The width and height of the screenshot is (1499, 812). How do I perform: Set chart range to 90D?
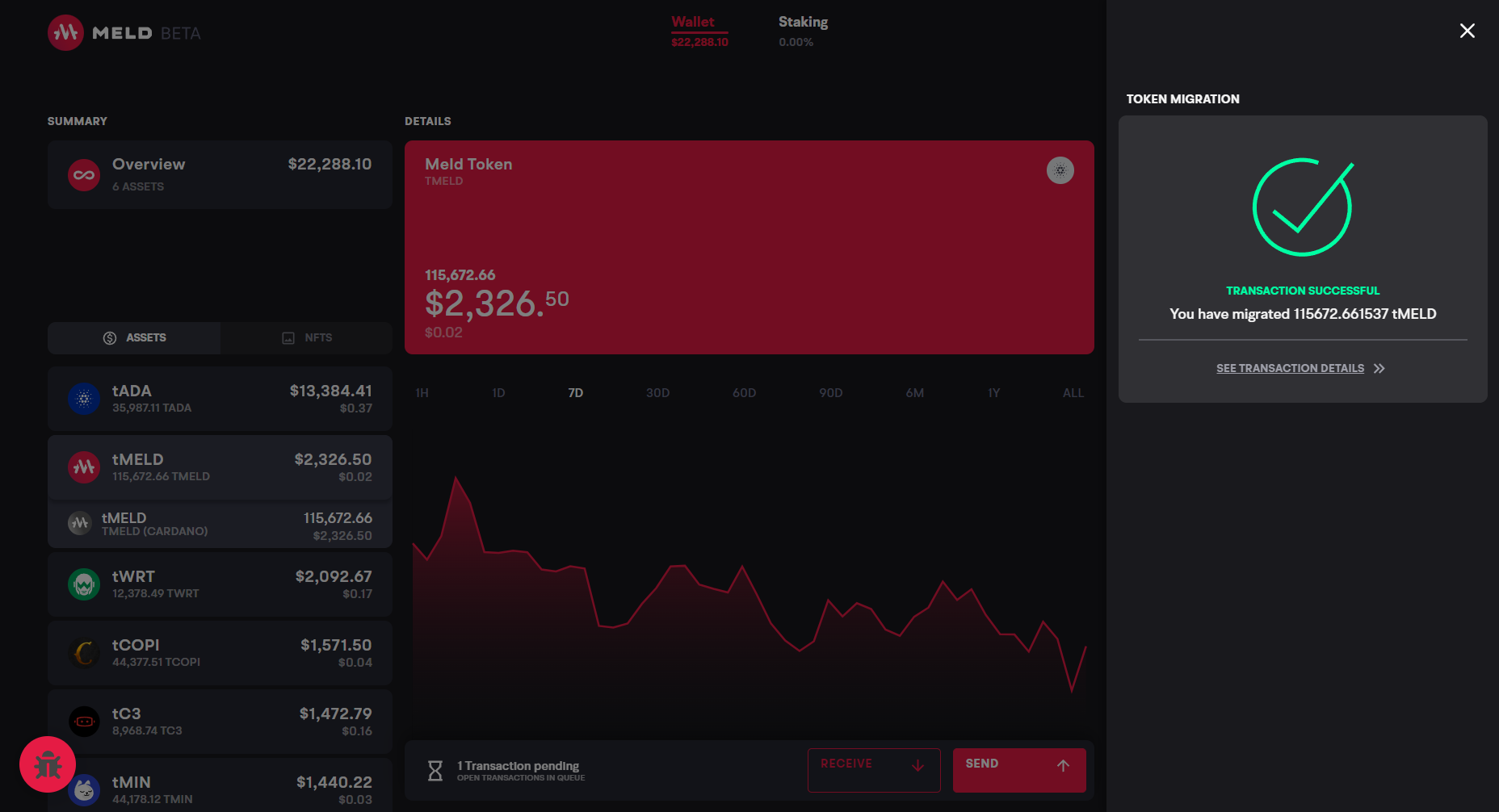[830, 393]
